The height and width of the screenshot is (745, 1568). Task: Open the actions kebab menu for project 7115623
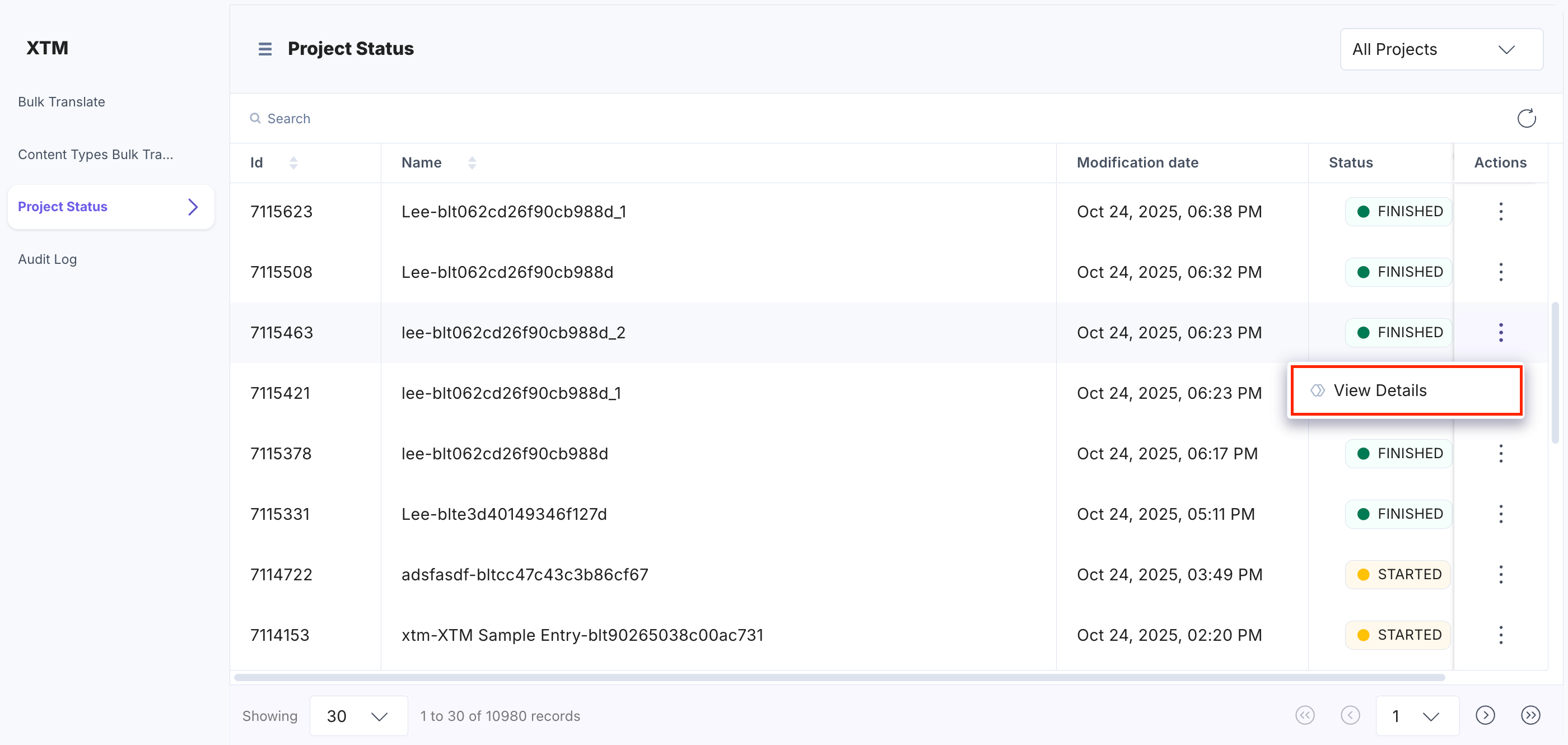pyautogui.click(x=1501, y=211)
